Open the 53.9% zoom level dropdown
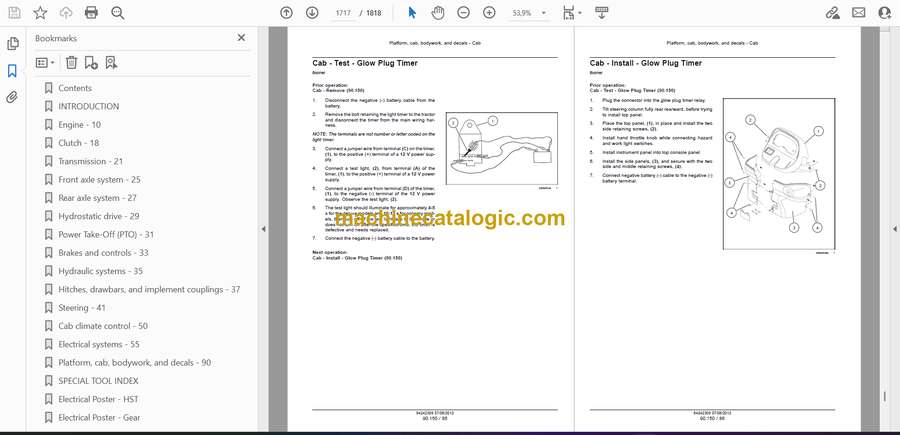 (529, 13)
